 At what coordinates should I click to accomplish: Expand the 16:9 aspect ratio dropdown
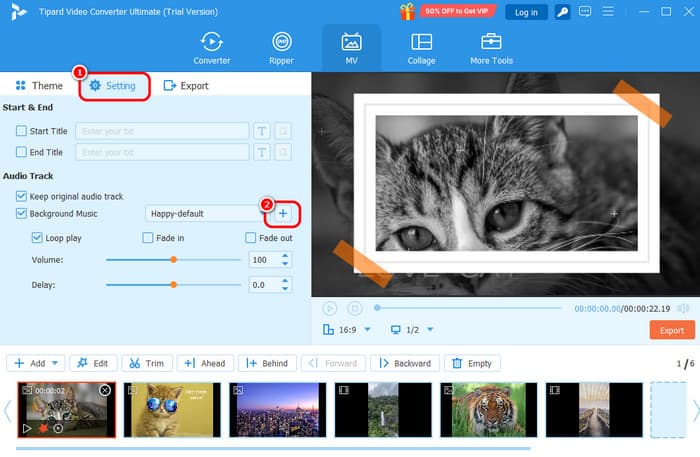(367, 330)
